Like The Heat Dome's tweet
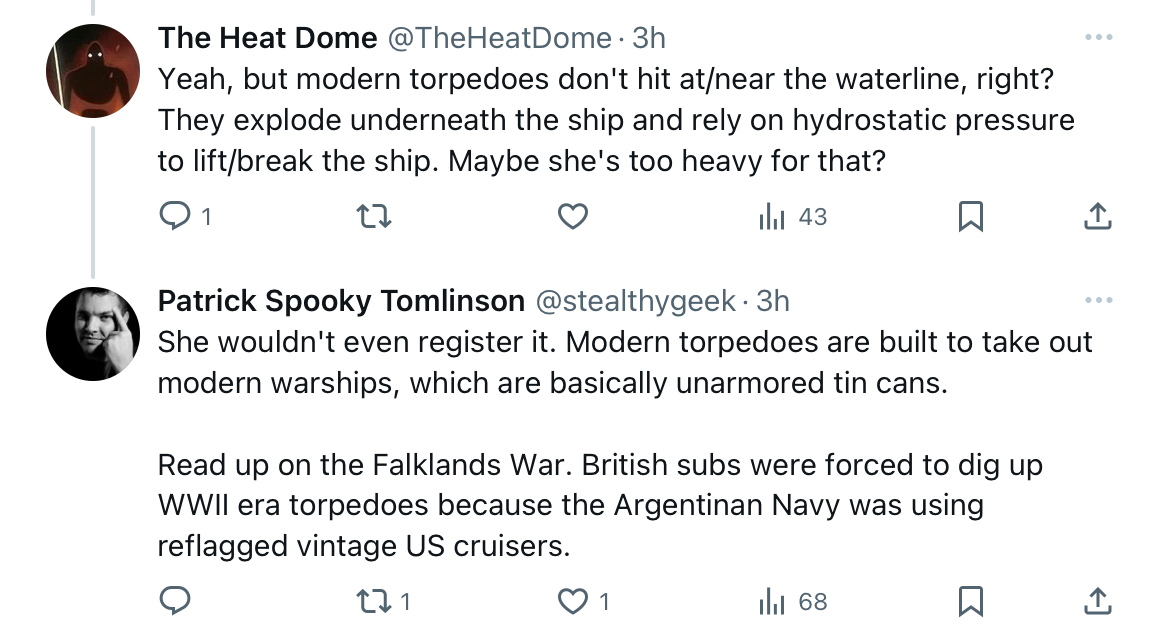This screenshot has width=1159, height=638. point(573,217)
